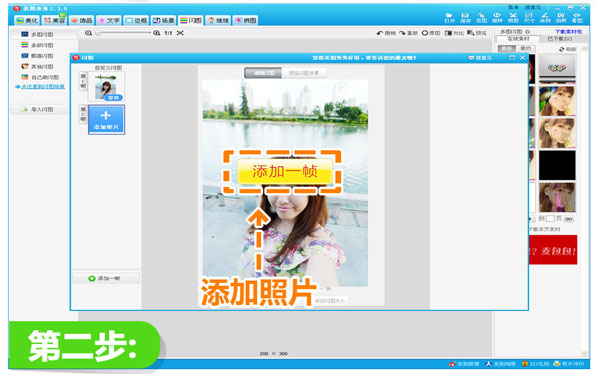Open the 菜单 menu in title bar
The height and width of the screenshot is (374, 600).
click(x=513, y=7)
